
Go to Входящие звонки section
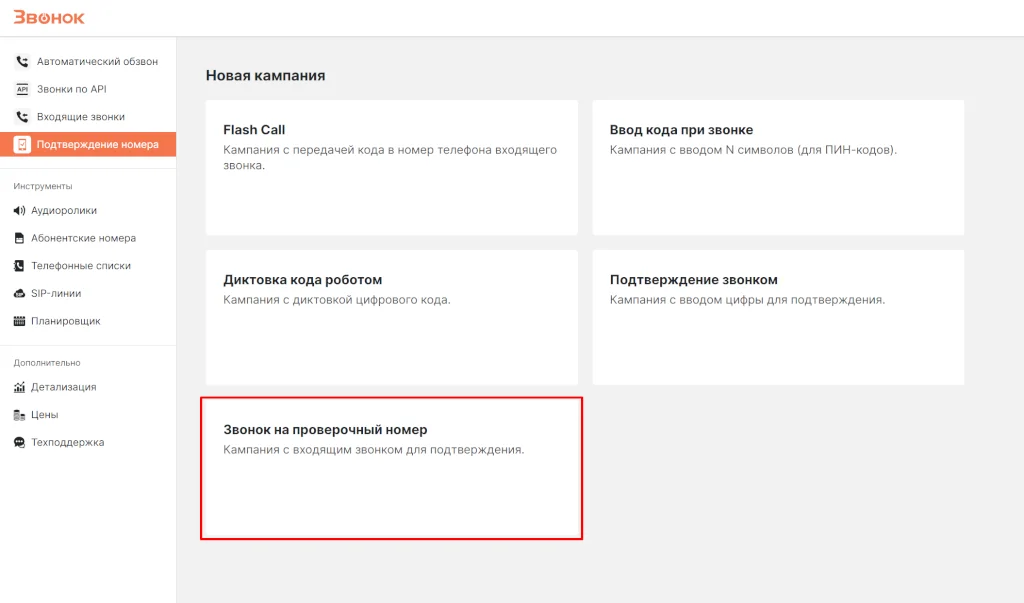pos(80,117)
